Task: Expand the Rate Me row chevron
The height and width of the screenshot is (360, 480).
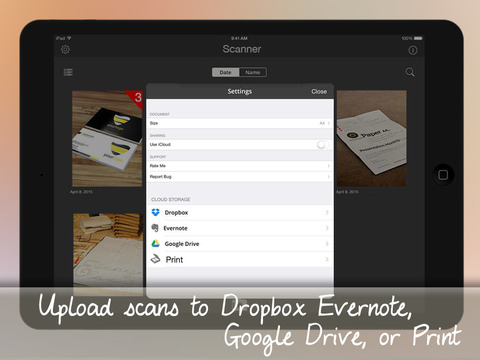Action: pyautogui.click(x=328, y=166)
